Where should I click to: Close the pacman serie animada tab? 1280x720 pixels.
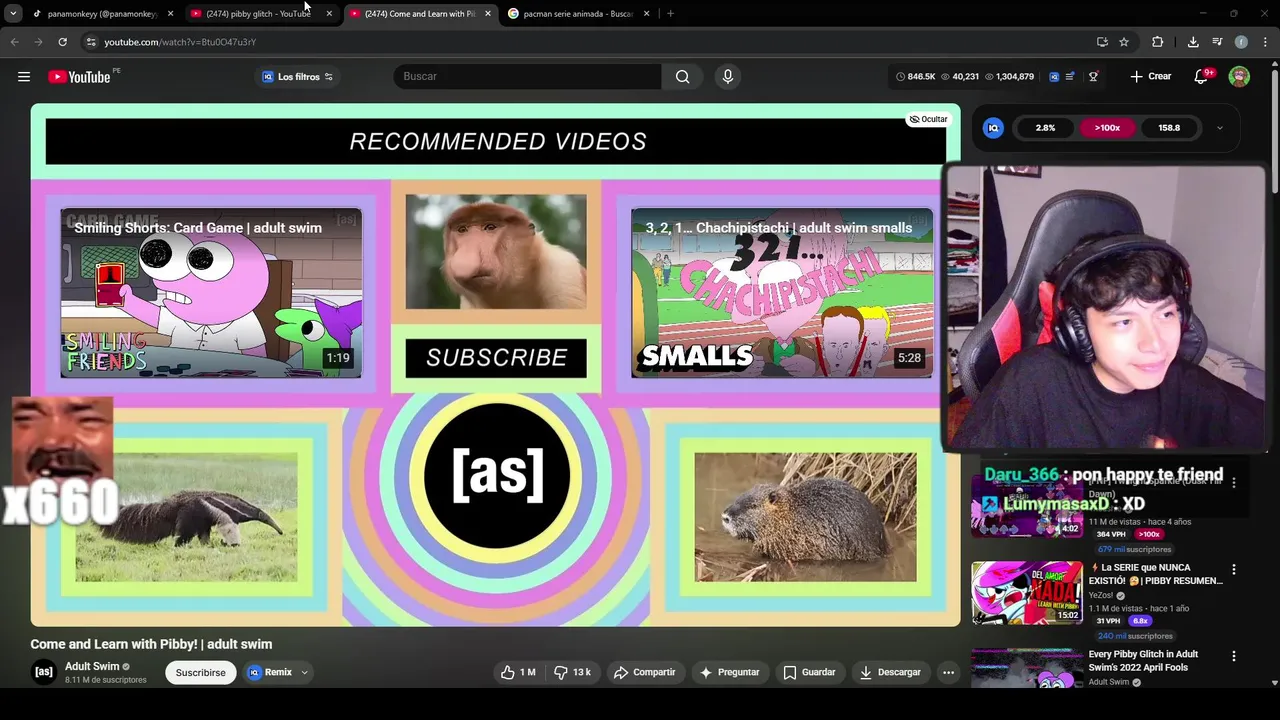[646, 14]
